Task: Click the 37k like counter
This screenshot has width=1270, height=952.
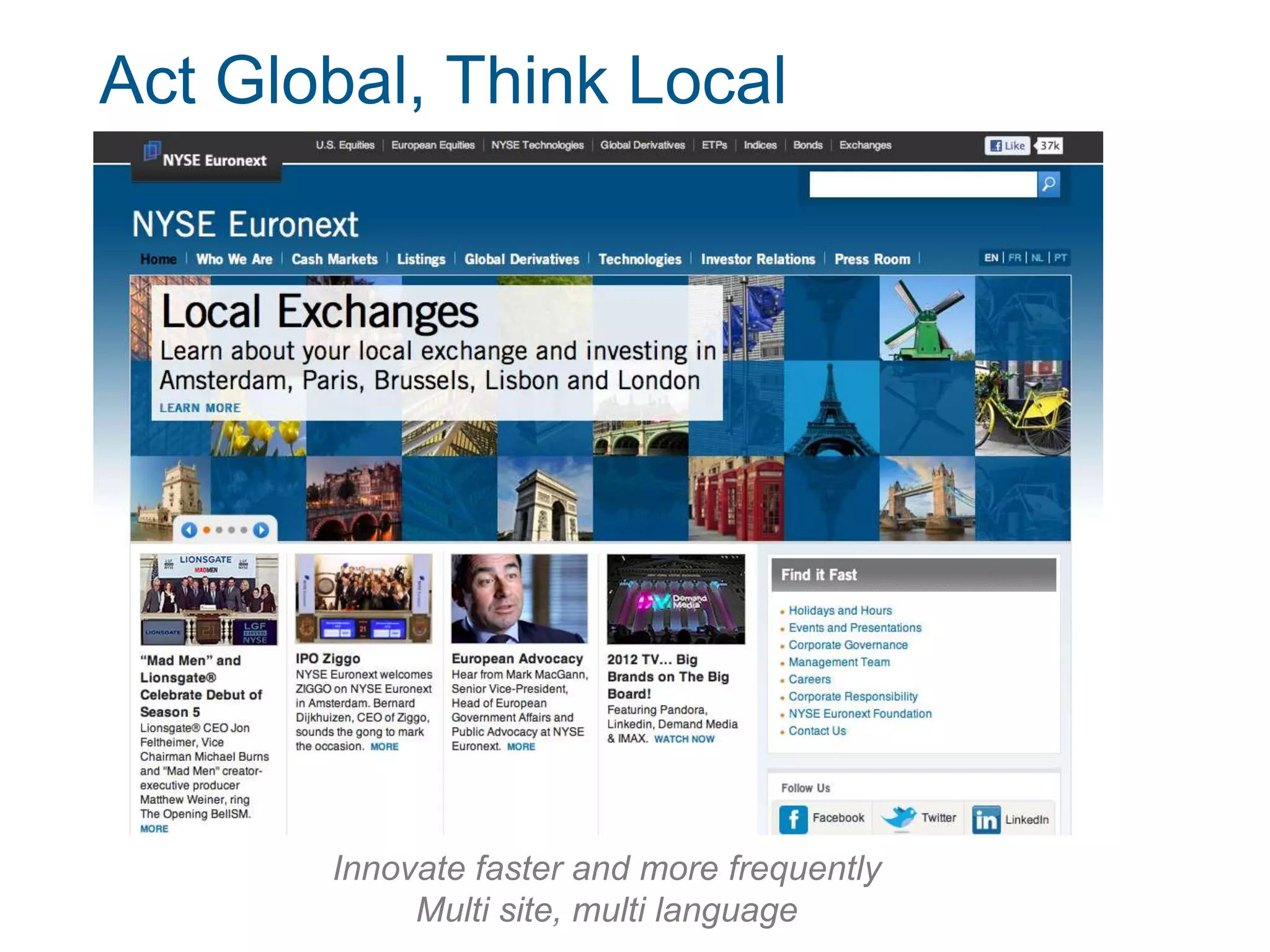Action: tap(1049, 146)
